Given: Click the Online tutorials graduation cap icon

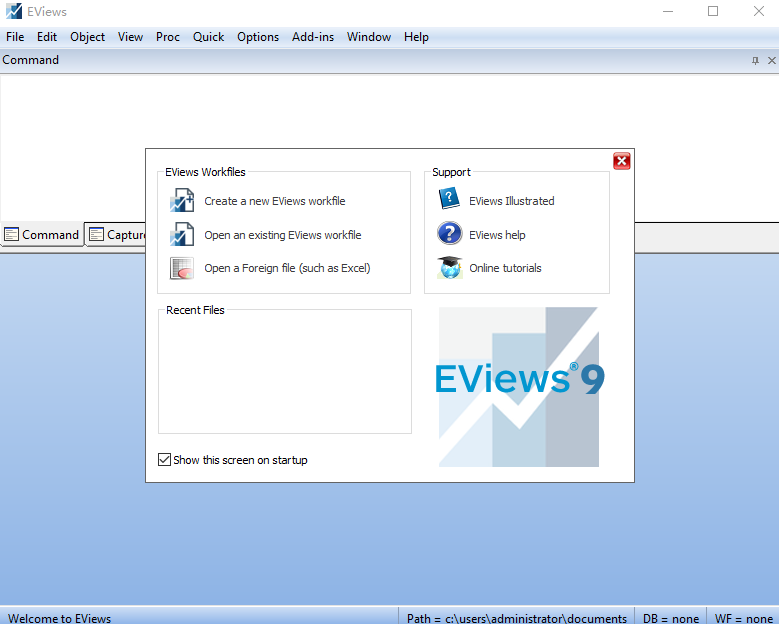Looking at the screenshot, I should 449,268.
